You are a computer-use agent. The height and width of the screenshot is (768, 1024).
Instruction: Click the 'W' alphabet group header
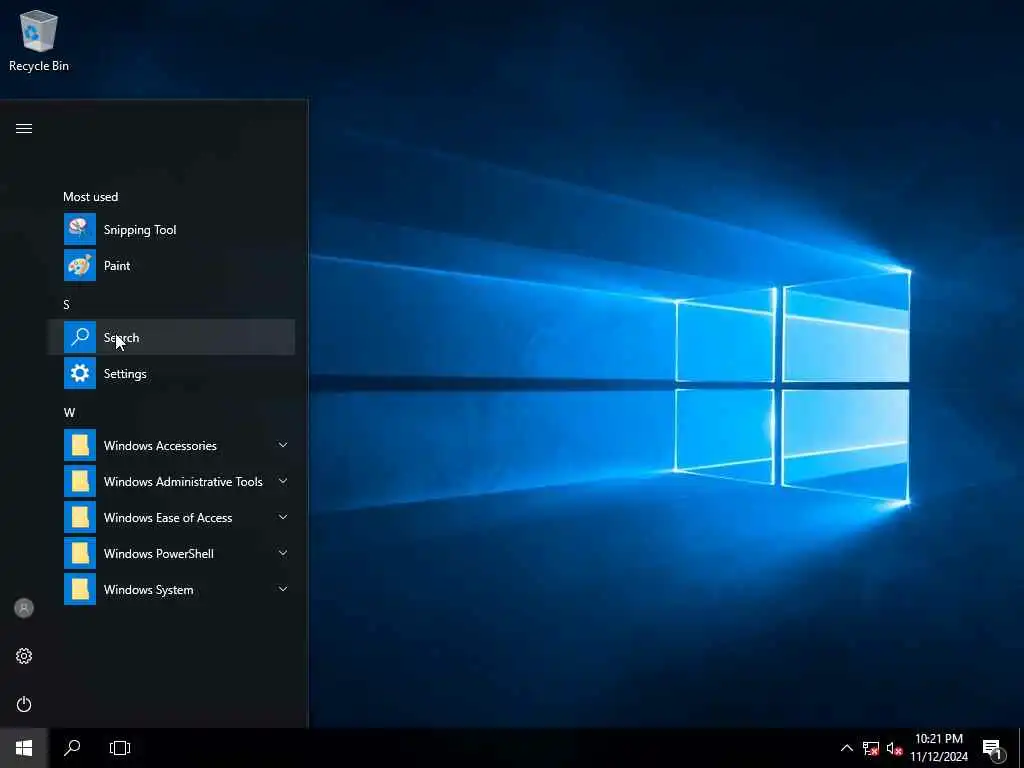(x=69, y=413)
